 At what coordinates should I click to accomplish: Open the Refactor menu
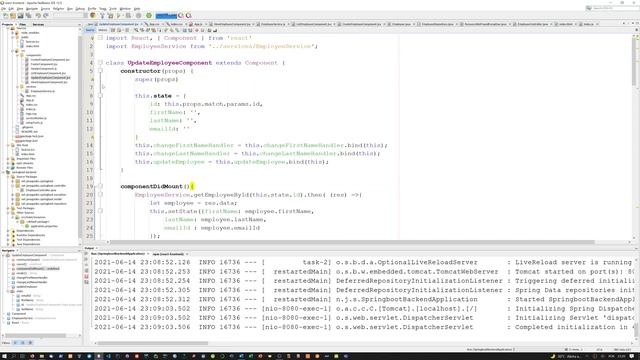[58, 9]
